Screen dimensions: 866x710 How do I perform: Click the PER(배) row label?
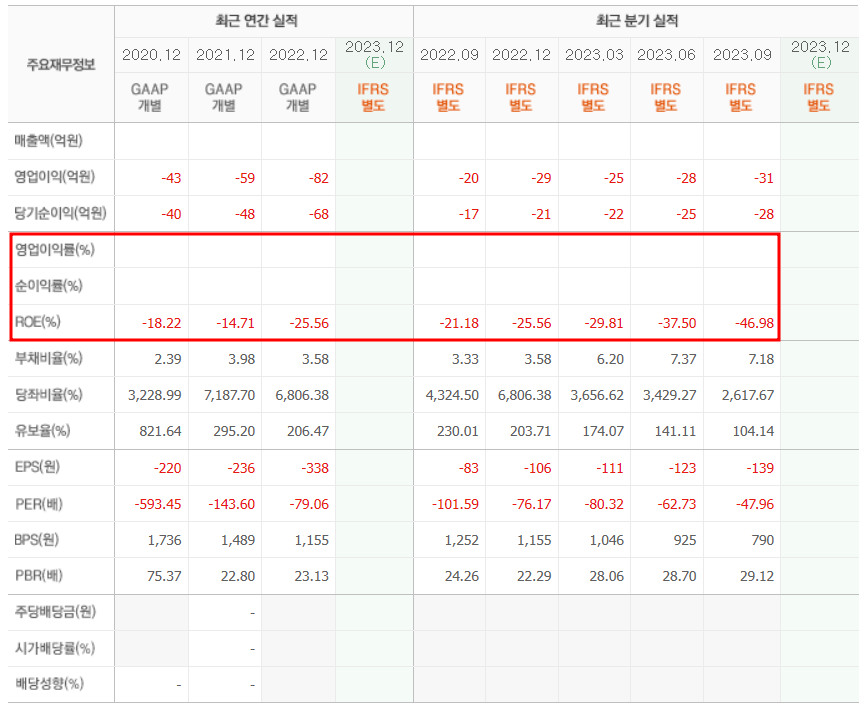[x=39, y=504]
